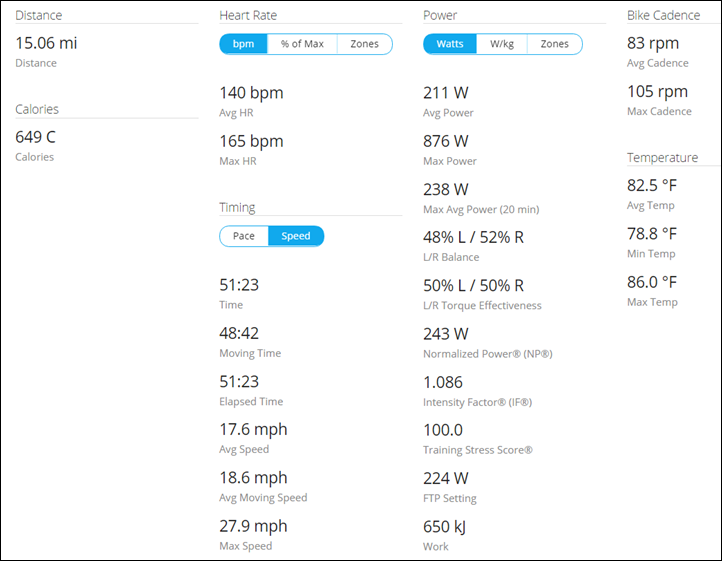The width and height of the screenshot is (722, 561).
Task: Click the Power section header
Action: [x=441, y=15]
